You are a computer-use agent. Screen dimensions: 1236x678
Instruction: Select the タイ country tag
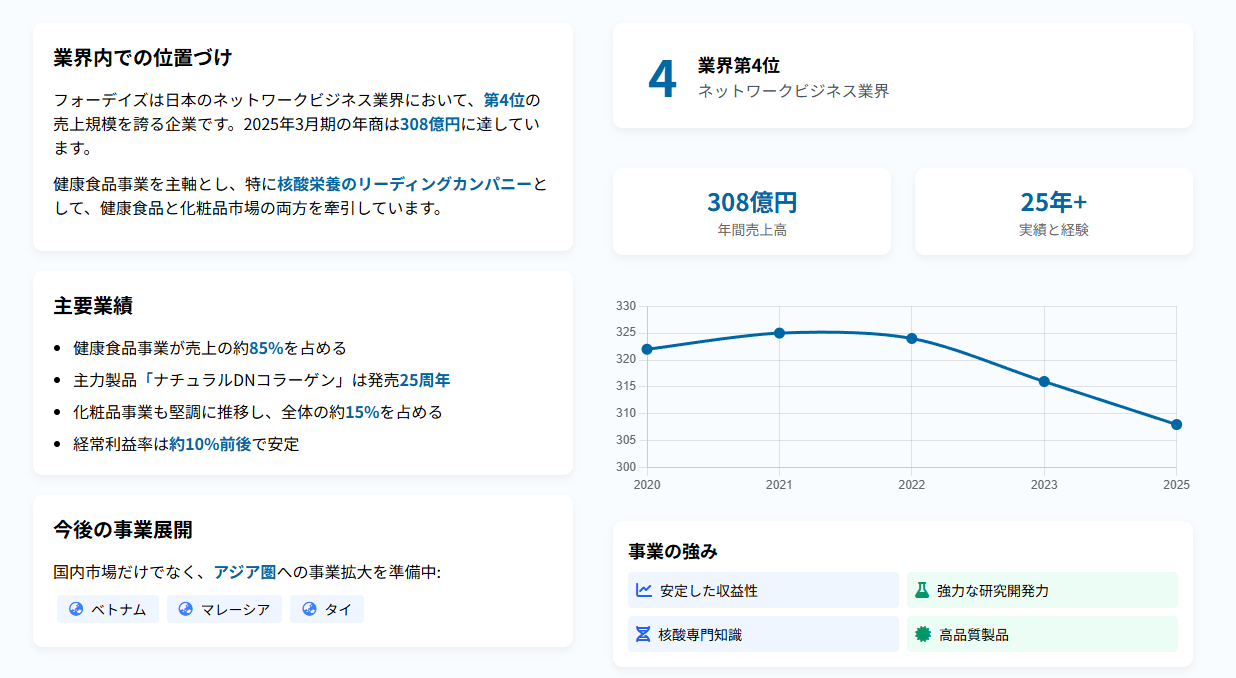[x=327, y=609]
